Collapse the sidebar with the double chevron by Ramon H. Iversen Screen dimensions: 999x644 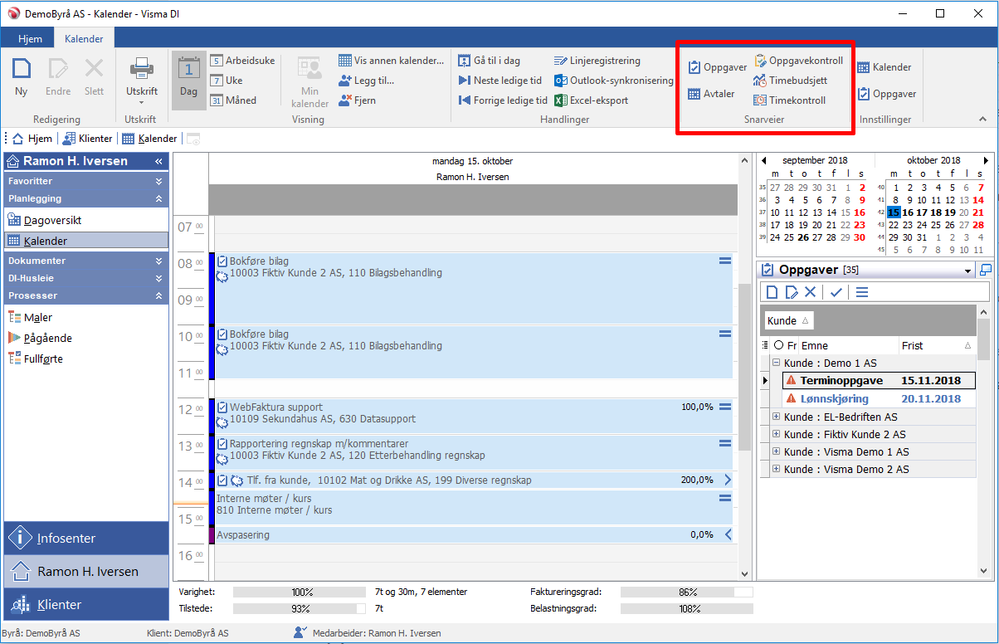click(159, 162)
